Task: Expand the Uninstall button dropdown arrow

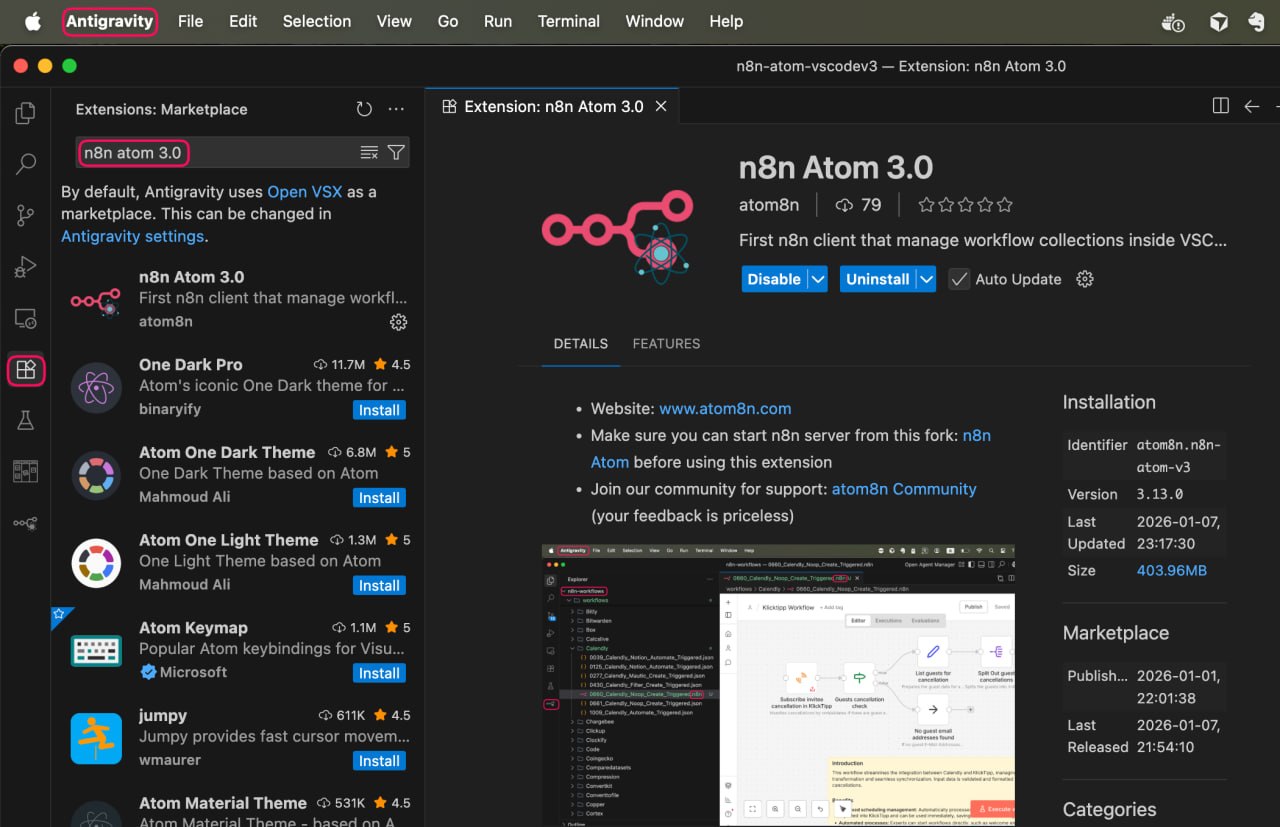Action: [926, 279]
